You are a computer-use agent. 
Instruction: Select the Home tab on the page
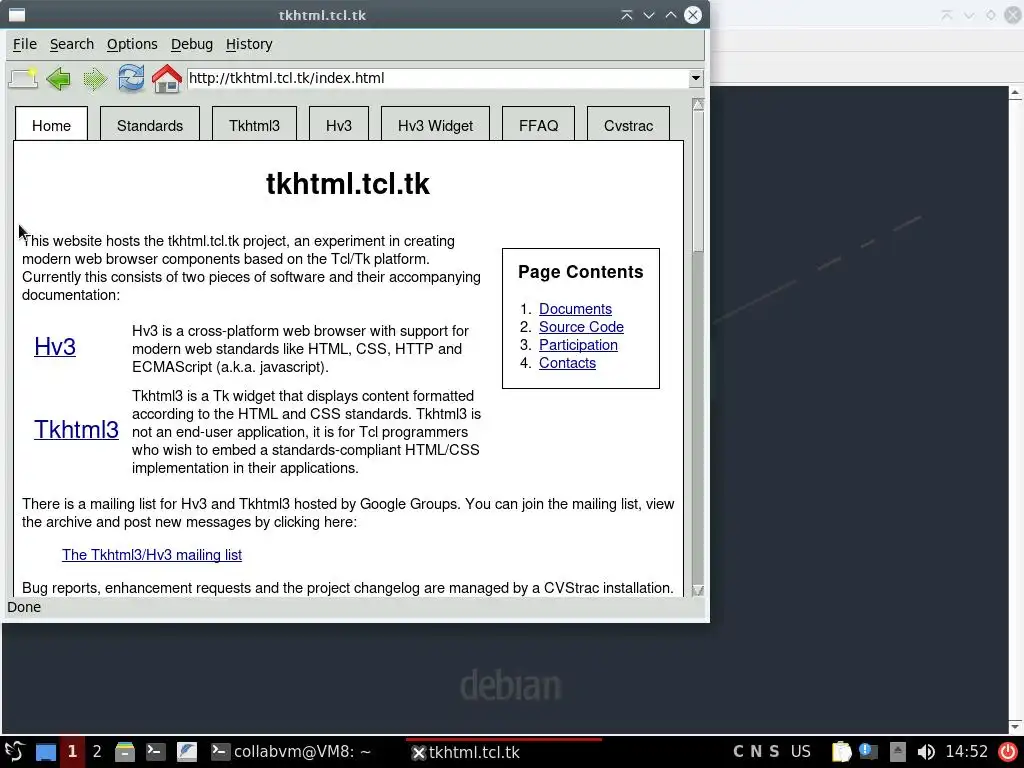[51, 125]
